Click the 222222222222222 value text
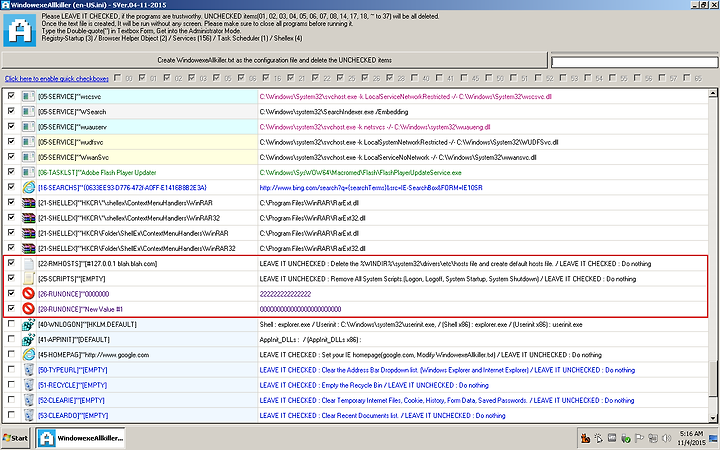 285,294
